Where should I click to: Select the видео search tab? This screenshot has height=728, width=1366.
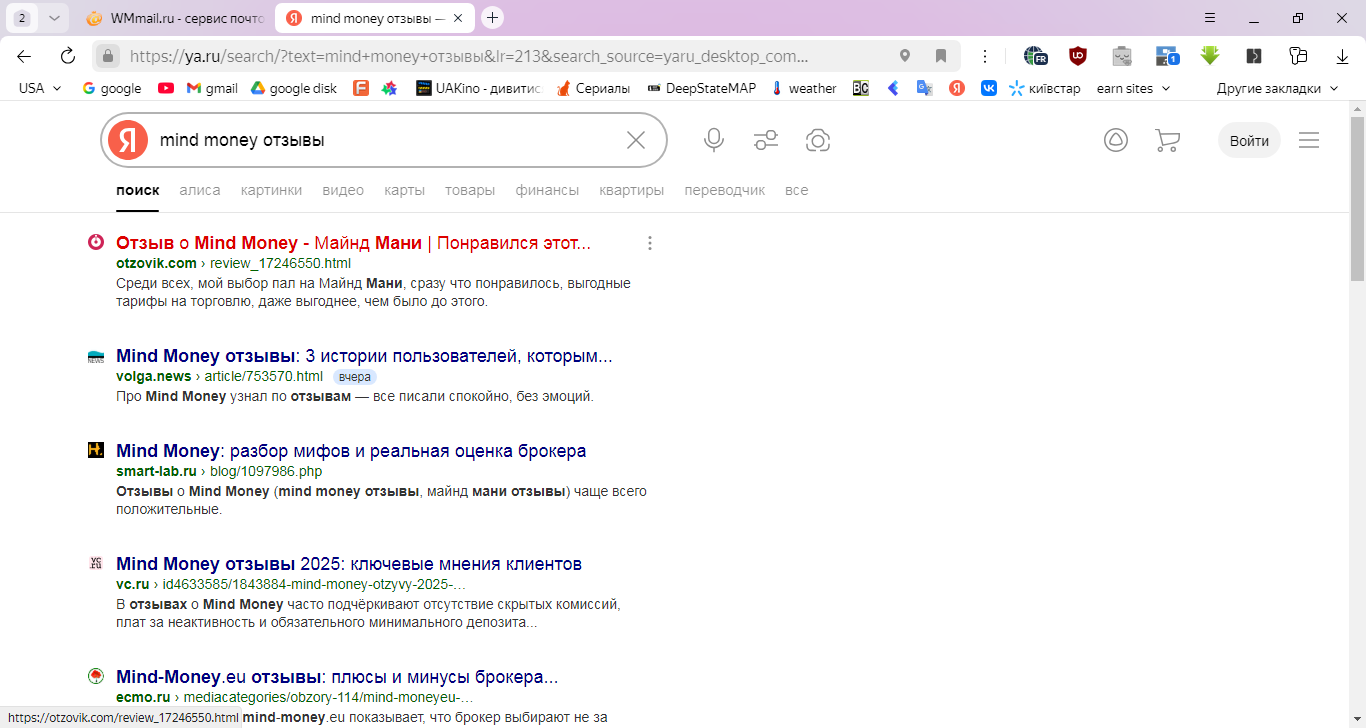click(x=343, y=190)
